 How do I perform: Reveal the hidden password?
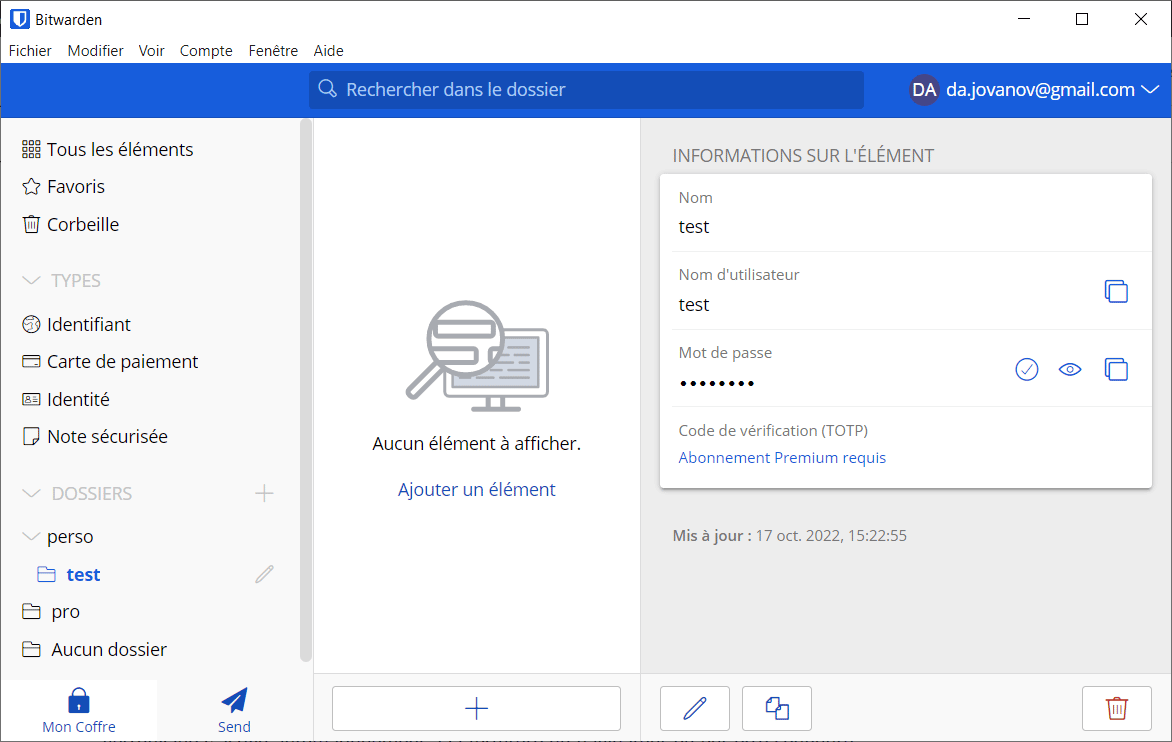click(1070, 369)
